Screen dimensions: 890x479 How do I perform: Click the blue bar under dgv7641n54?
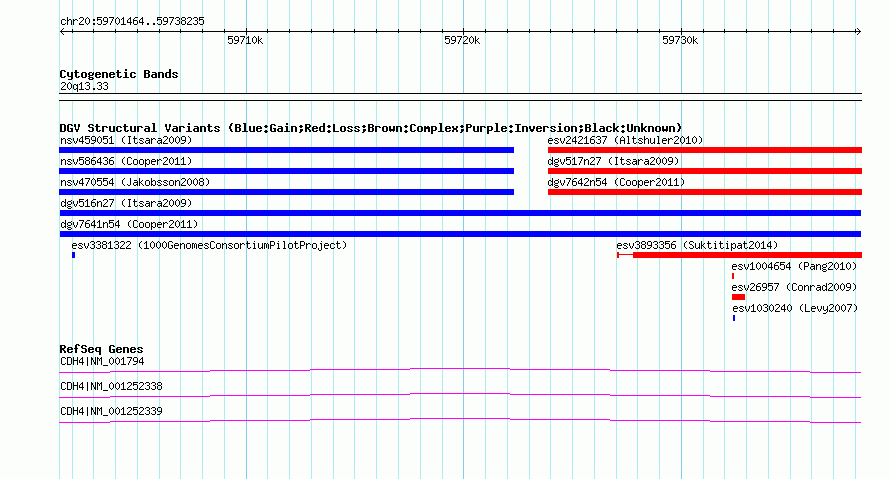pos(460,234)
